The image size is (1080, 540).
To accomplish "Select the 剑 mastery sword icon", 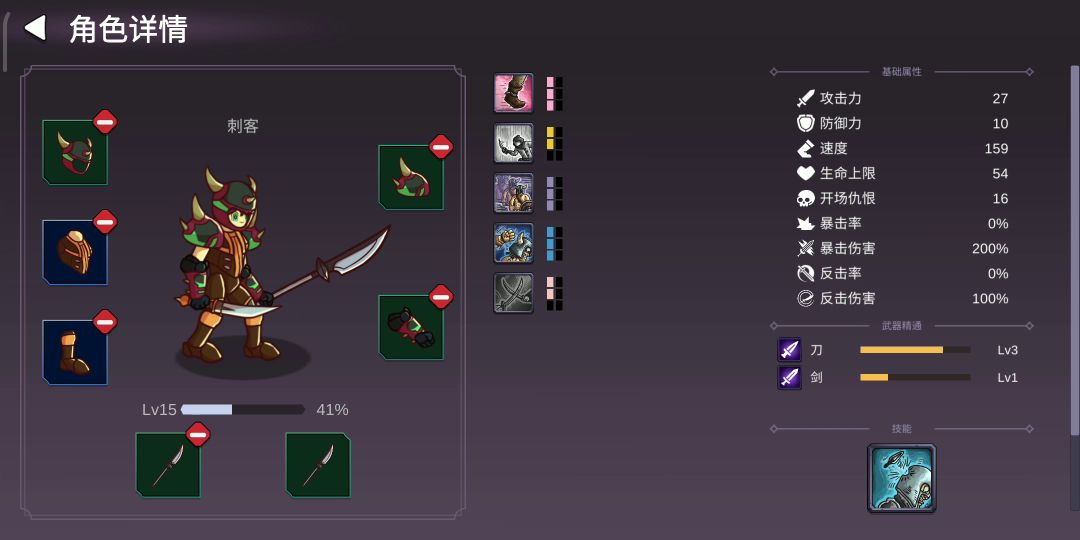I will click(789, 377).
